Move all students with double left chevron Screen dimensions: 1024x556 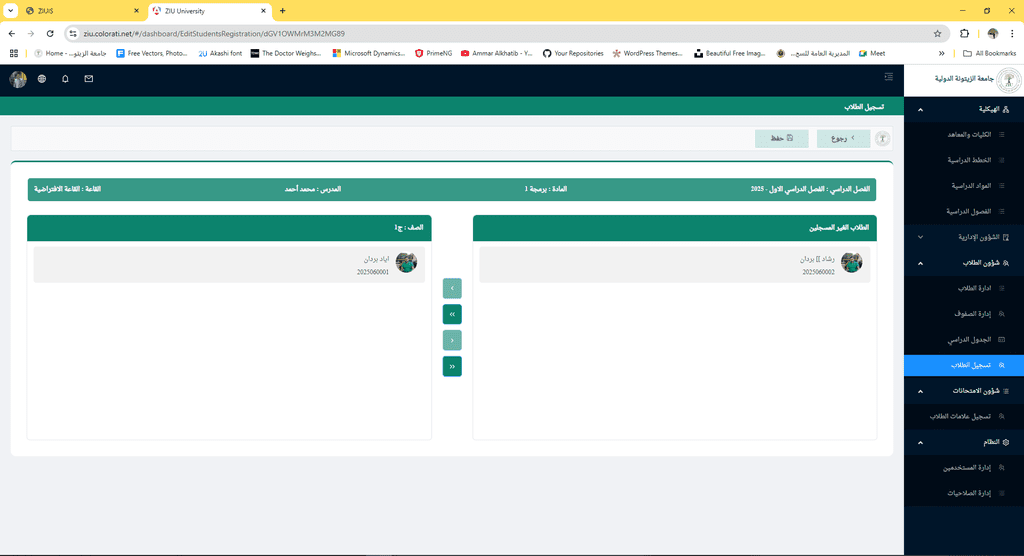[x=452, y=314]
